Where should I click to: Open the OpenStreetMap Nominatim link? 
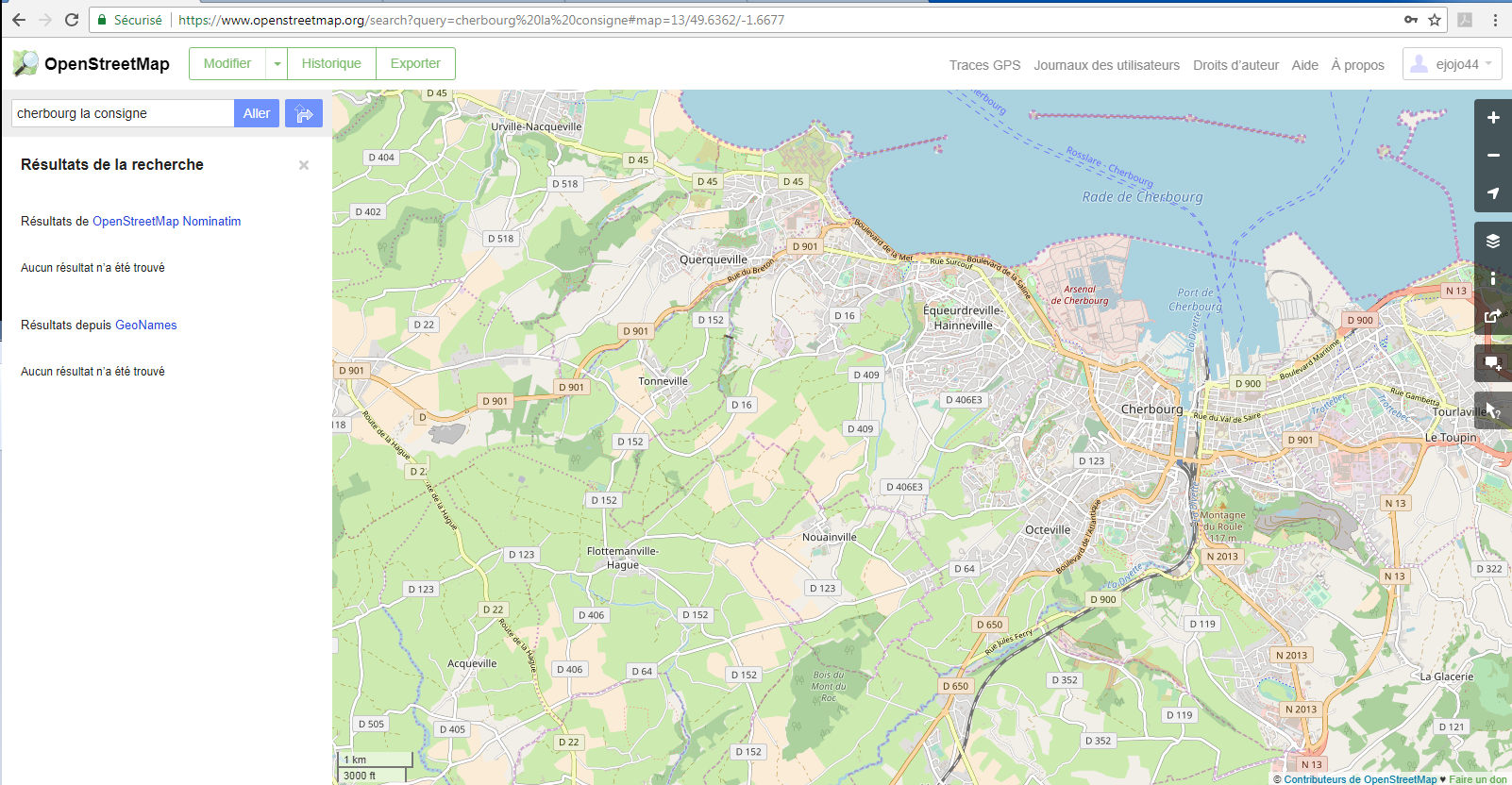tap(166, 221)
